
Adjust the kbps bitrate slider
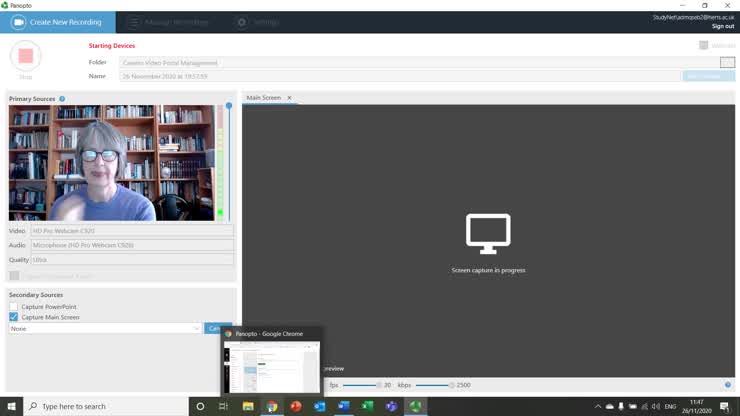coord(451,385)
